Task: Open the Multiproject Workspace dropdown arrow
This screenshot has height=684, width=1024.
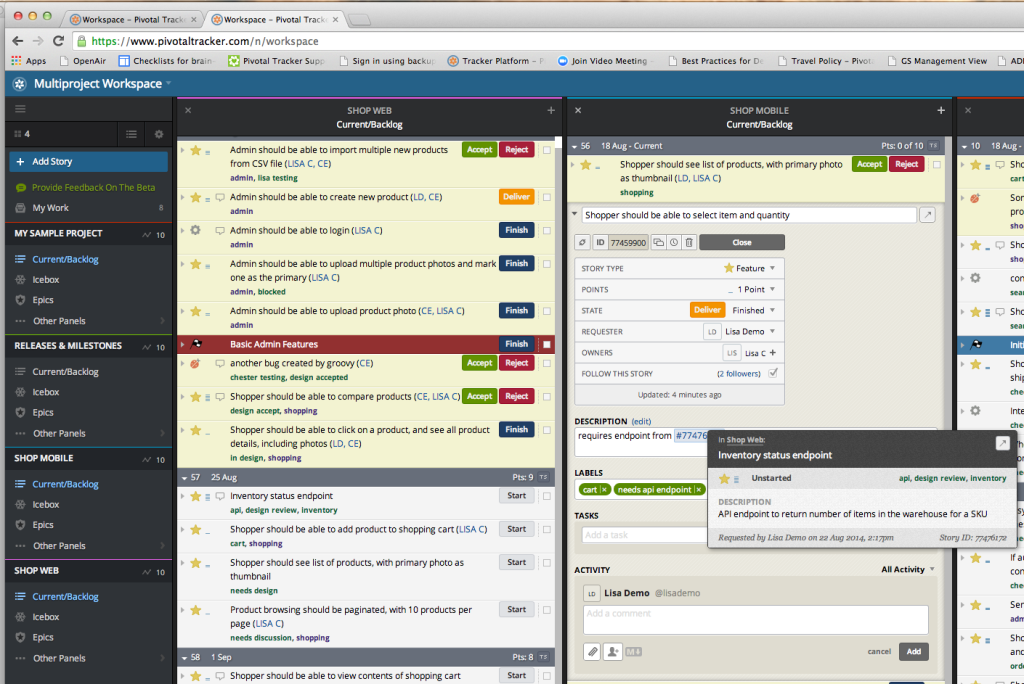Action: [168, 83]
